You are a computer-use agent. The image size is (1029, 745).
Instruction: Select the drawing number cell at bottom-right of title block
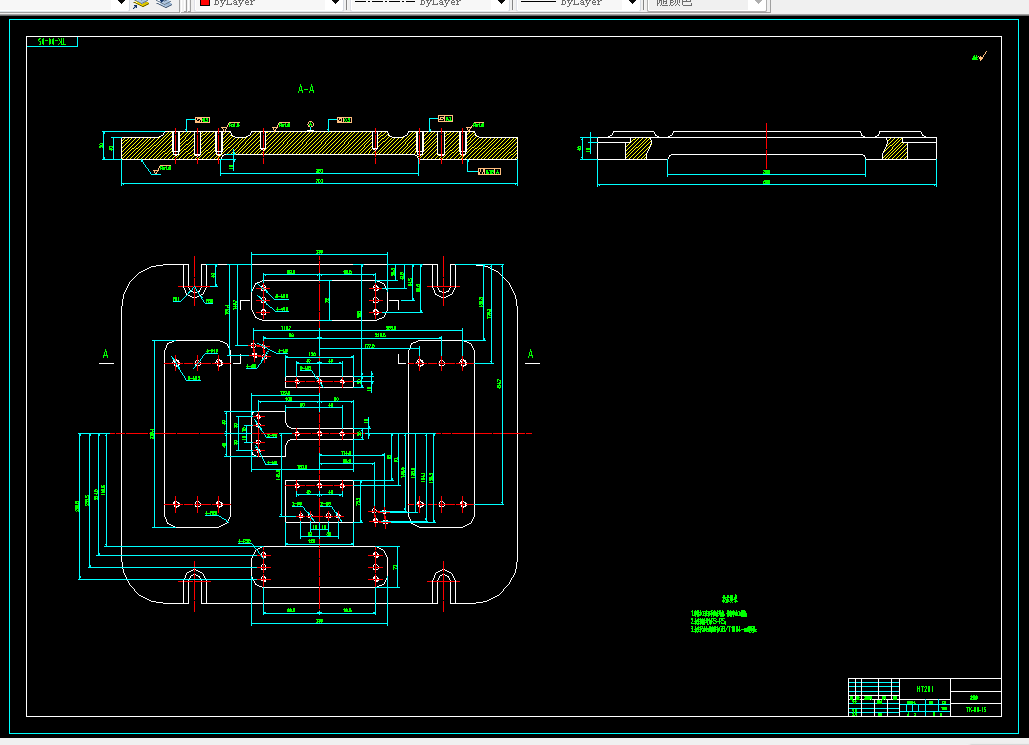(976, 710)
